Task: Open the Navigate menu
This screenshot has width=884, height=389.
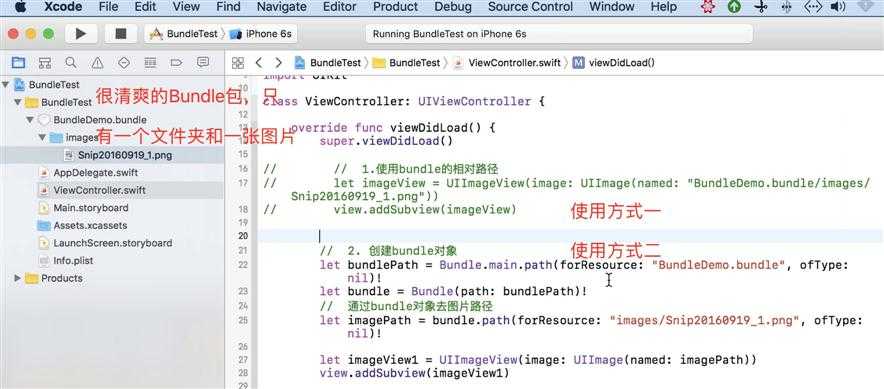Action: [281, 7]
